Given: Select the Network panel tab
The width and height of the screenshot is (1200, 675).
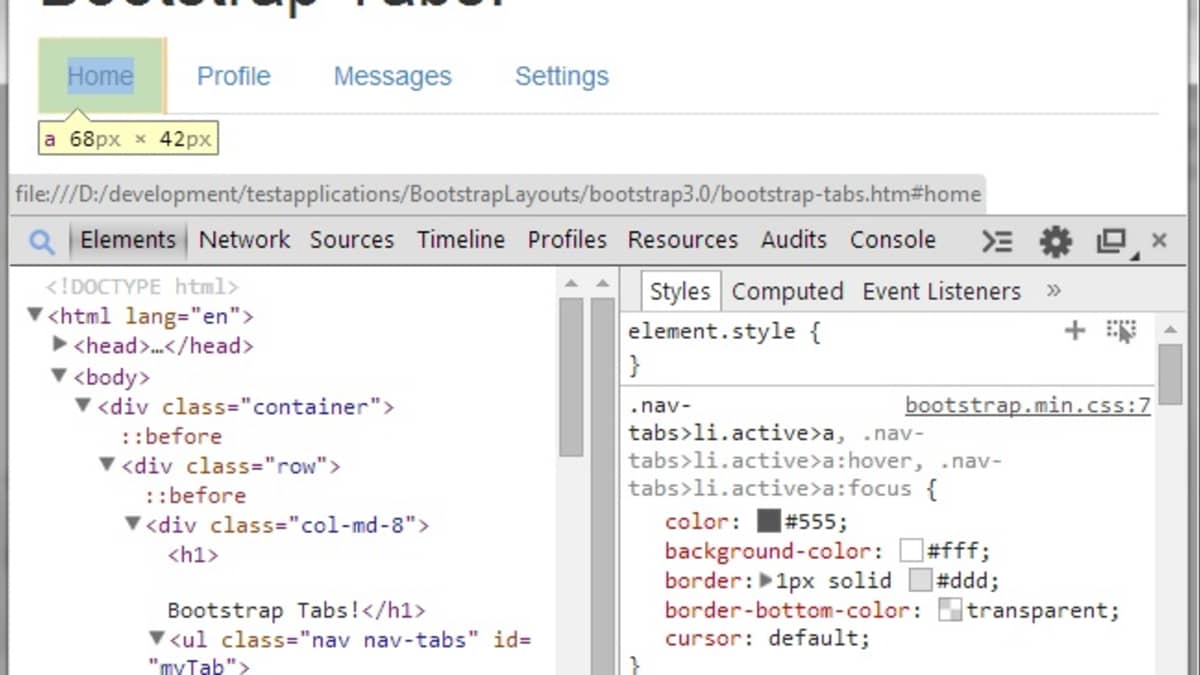Looking at the screenshot, I should [244, 240].
